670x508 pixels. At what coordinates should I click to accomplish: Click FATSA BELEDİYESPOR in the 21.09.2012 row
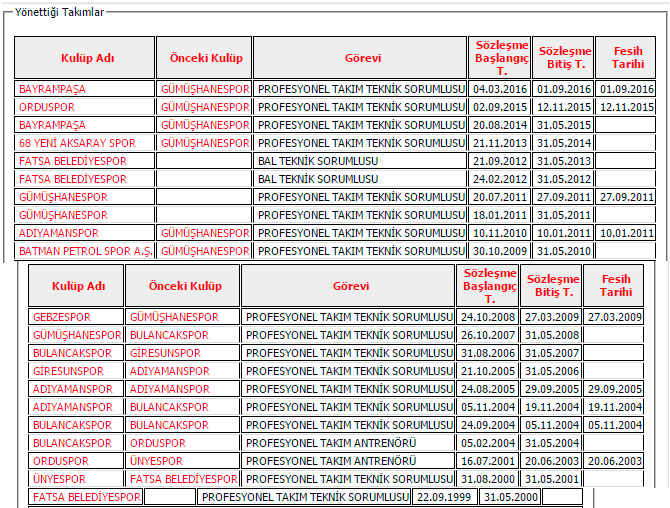73,161
